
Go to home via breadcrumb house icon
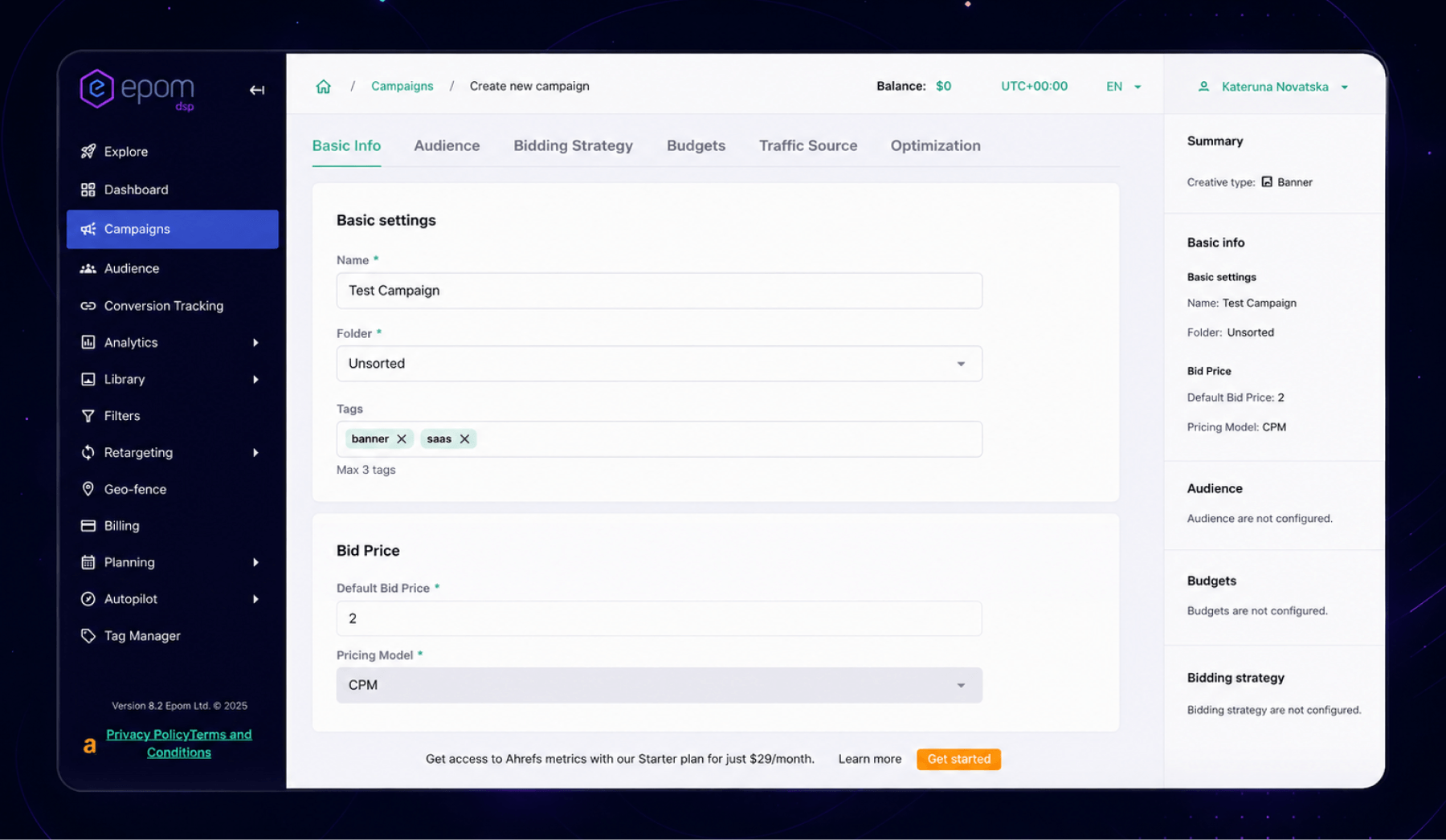pyautogui.click(x=323, y=86)
